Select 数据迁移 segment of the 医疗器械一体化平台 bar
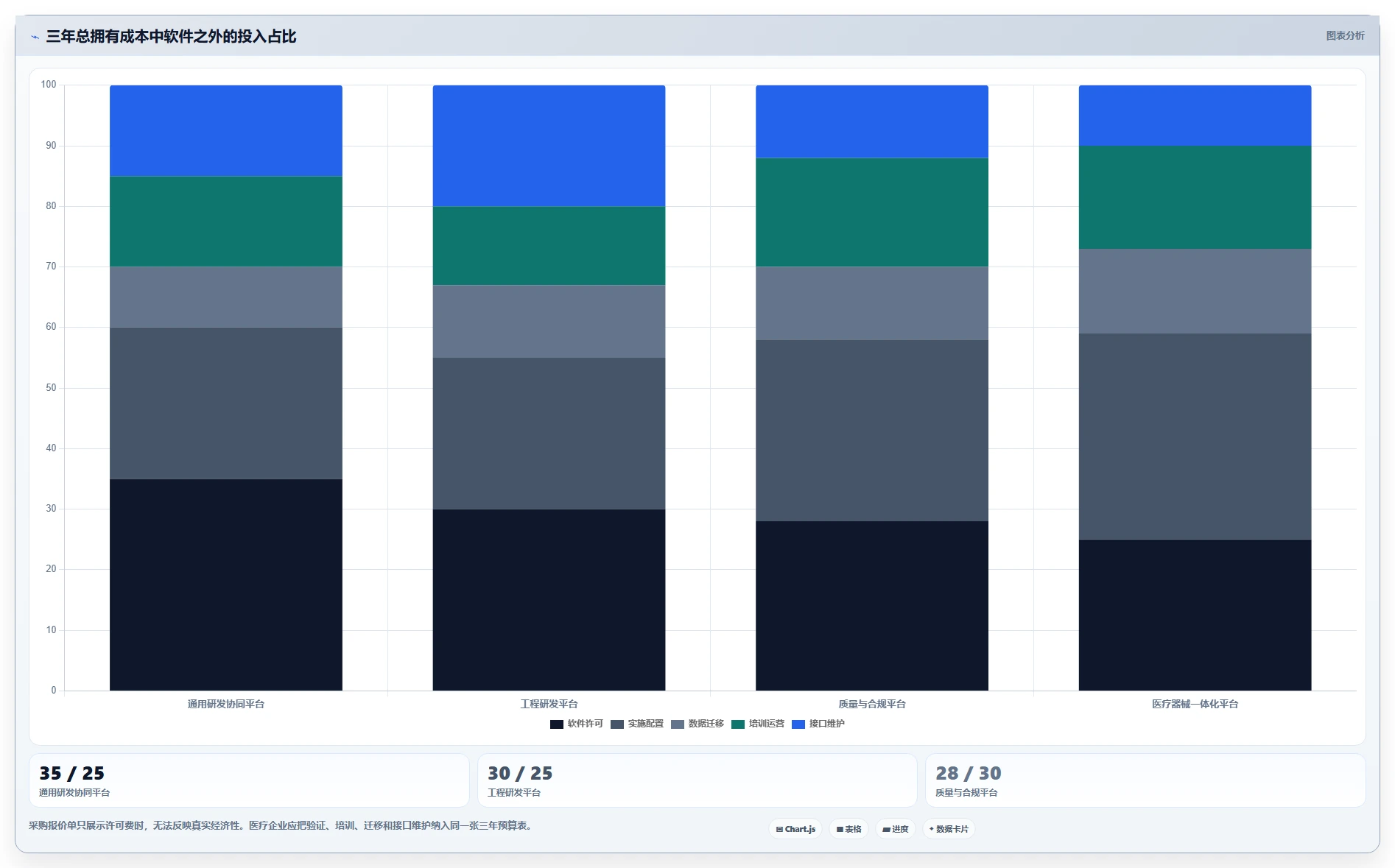The width and height of the screenshot is (1395, 868). (1195, 291)
